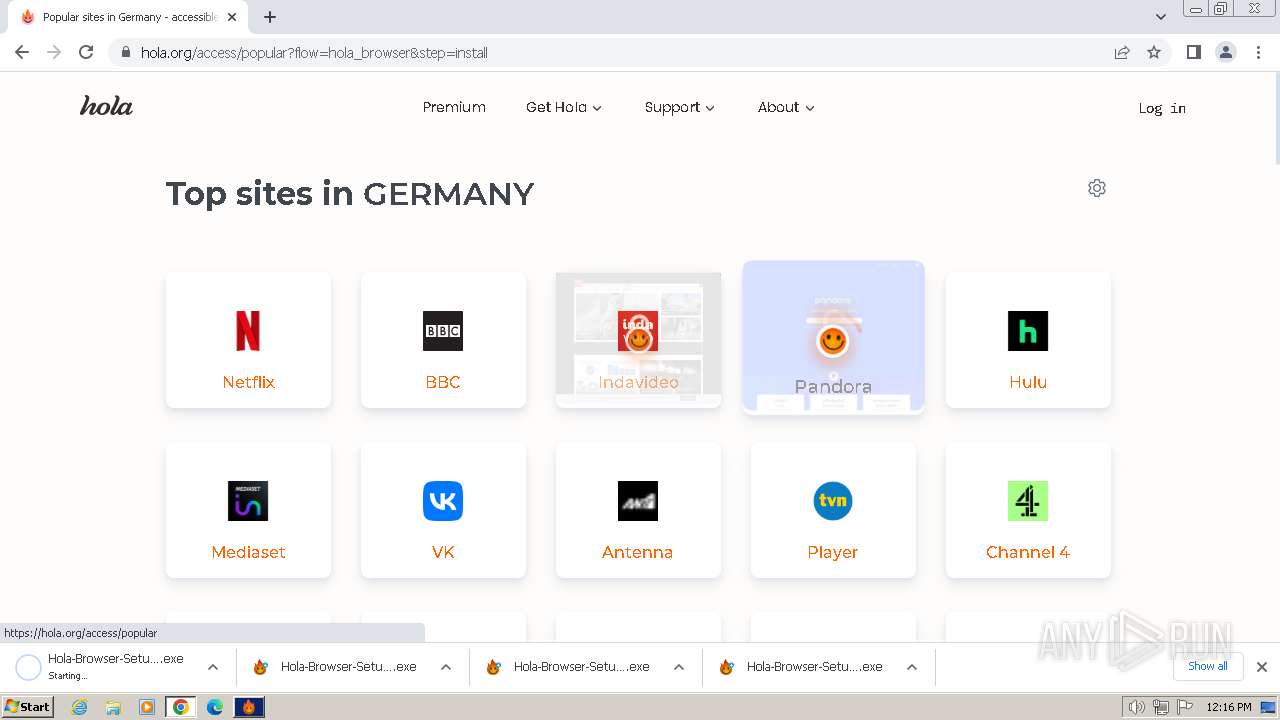Open options arrow for second Hola-Browser-Setup download

(x=446, y=667)
